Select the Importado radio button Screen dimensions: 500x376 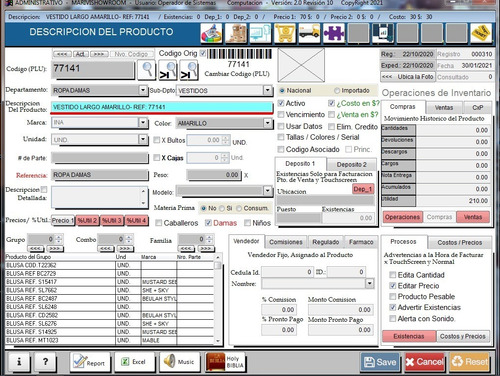[337, 90]
